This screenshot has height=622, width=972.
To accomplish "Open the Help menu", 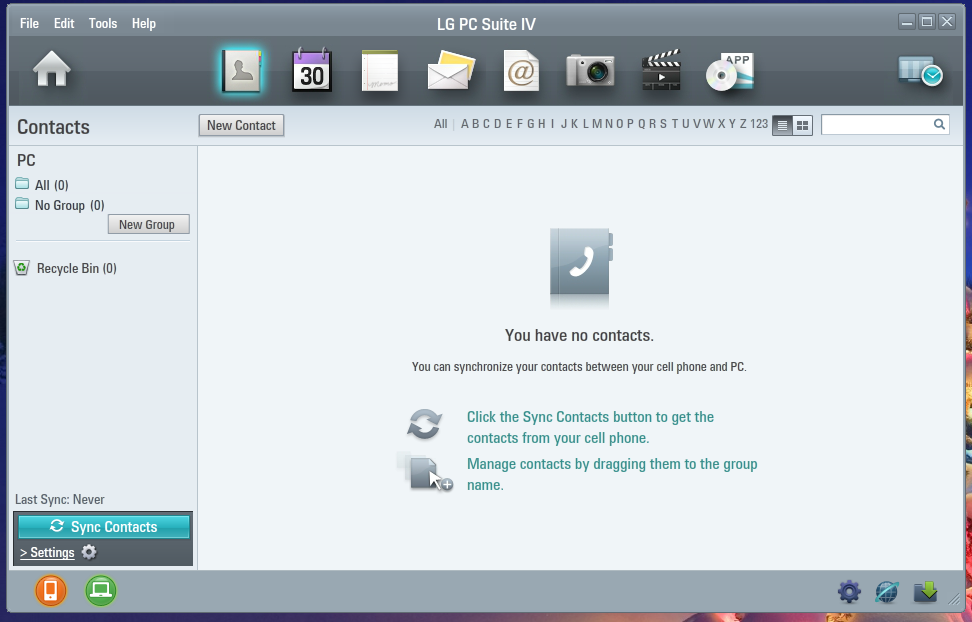I will pyautogui.click(x=144, y=24).
